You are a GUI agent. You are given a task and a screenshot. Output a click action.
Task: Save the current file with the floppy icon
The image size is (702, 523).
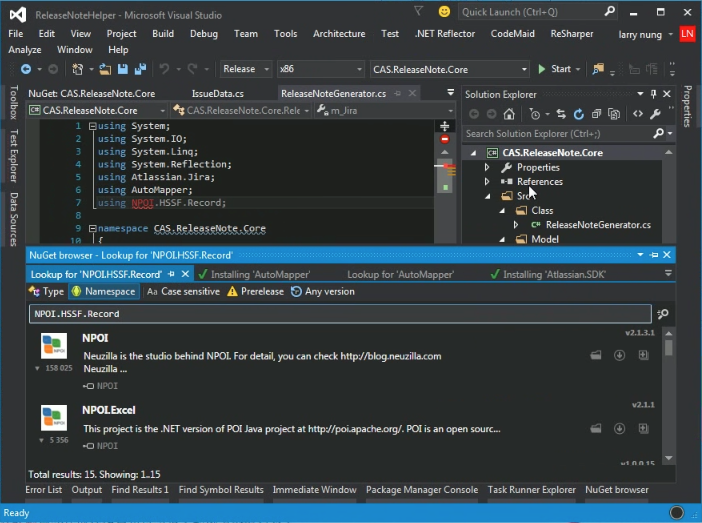coord(123,69)
